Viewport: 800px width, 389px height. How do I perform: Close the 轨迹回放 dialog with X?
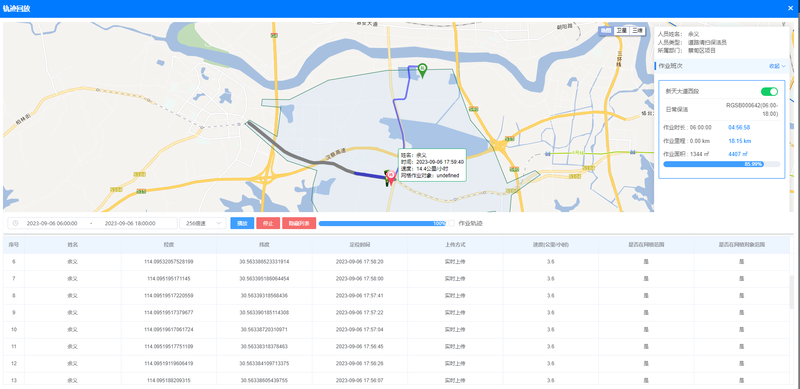[790, 8]
